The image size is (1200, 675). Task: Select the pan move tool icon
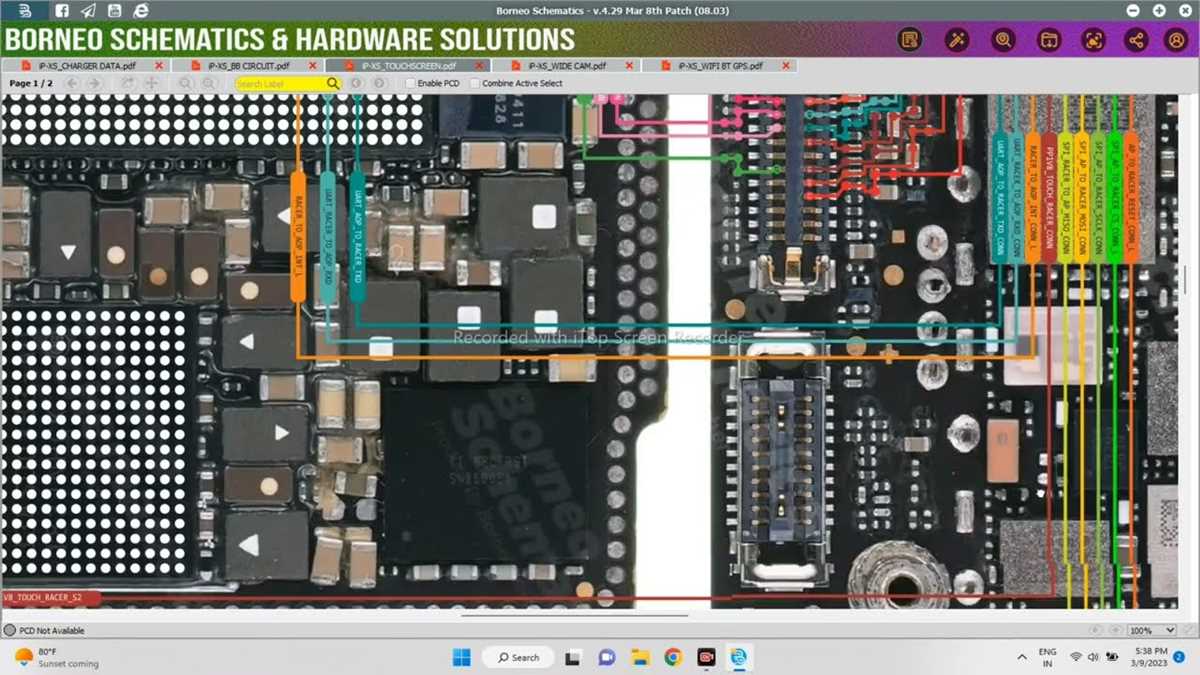[x=151, y=84]
